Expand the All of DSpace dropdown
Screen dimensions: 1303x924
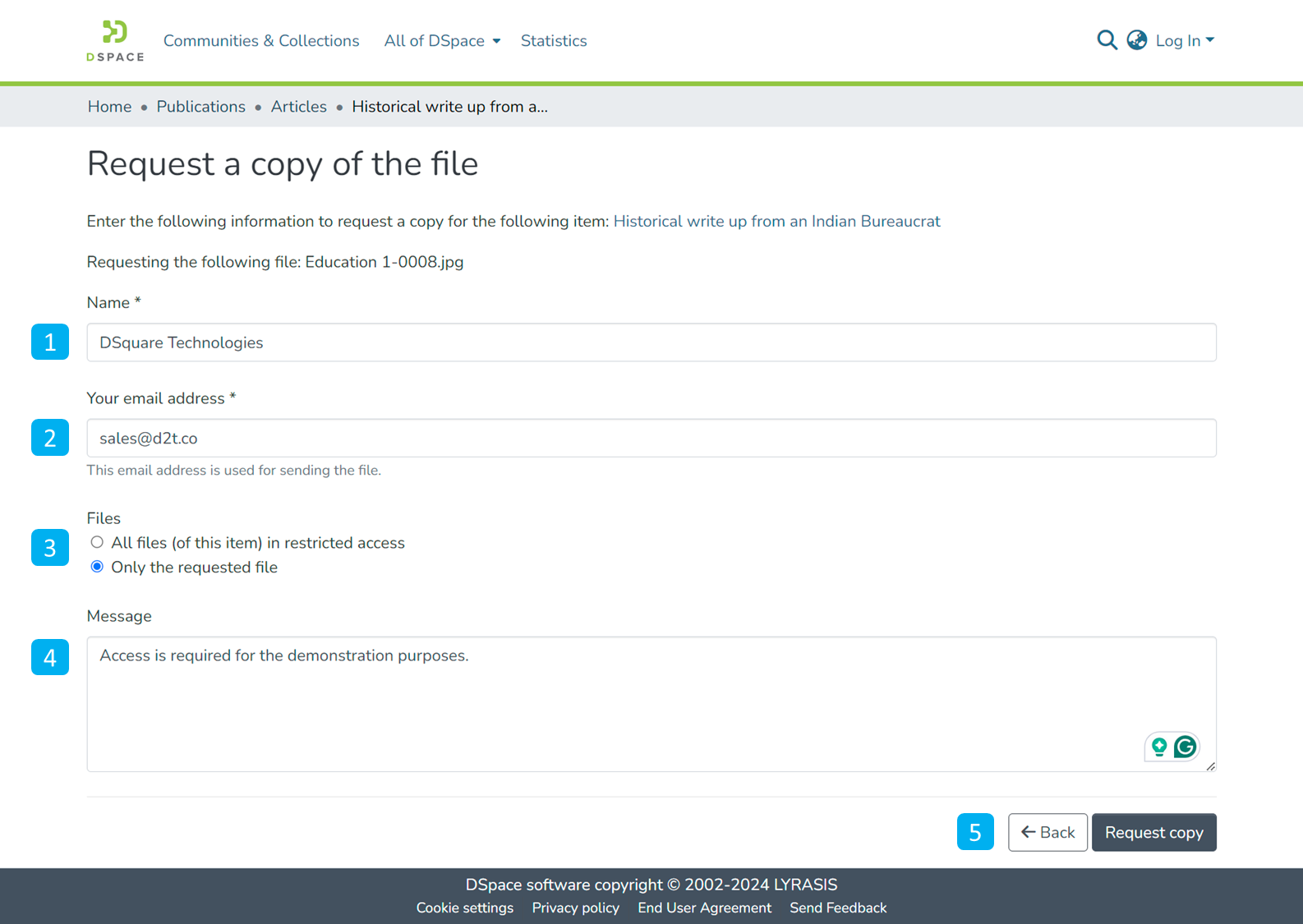(442, 41)
